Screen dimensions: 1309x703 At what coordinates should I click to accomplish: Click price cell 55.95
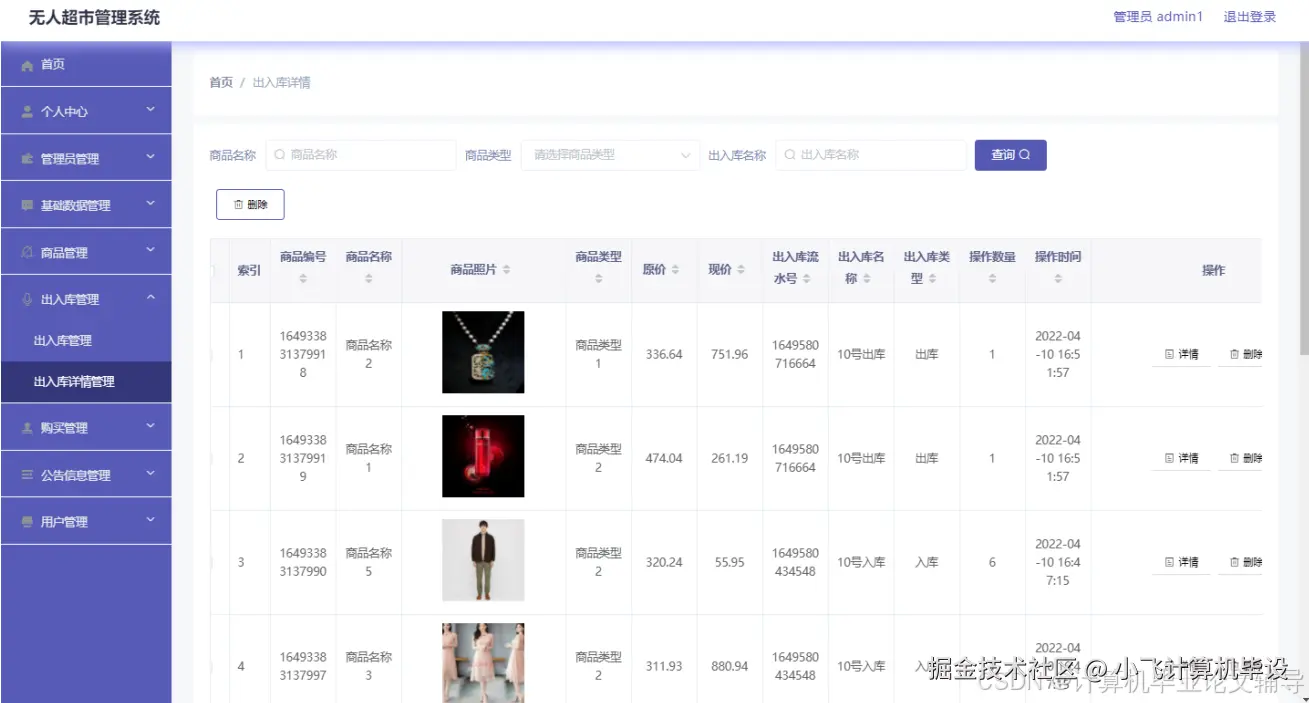pyautogui.click(x=729, y=562)
